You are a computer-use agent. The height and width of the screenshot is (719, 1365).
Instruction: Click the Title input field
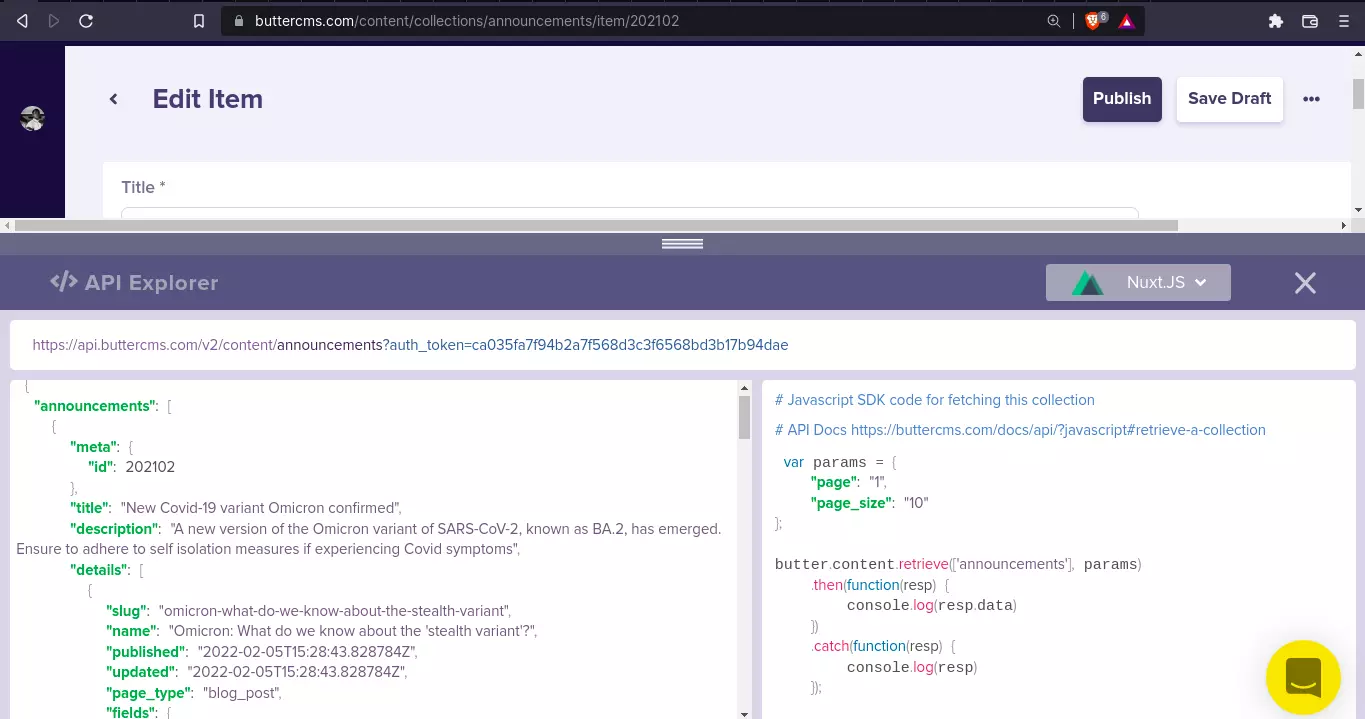point(630,212)
